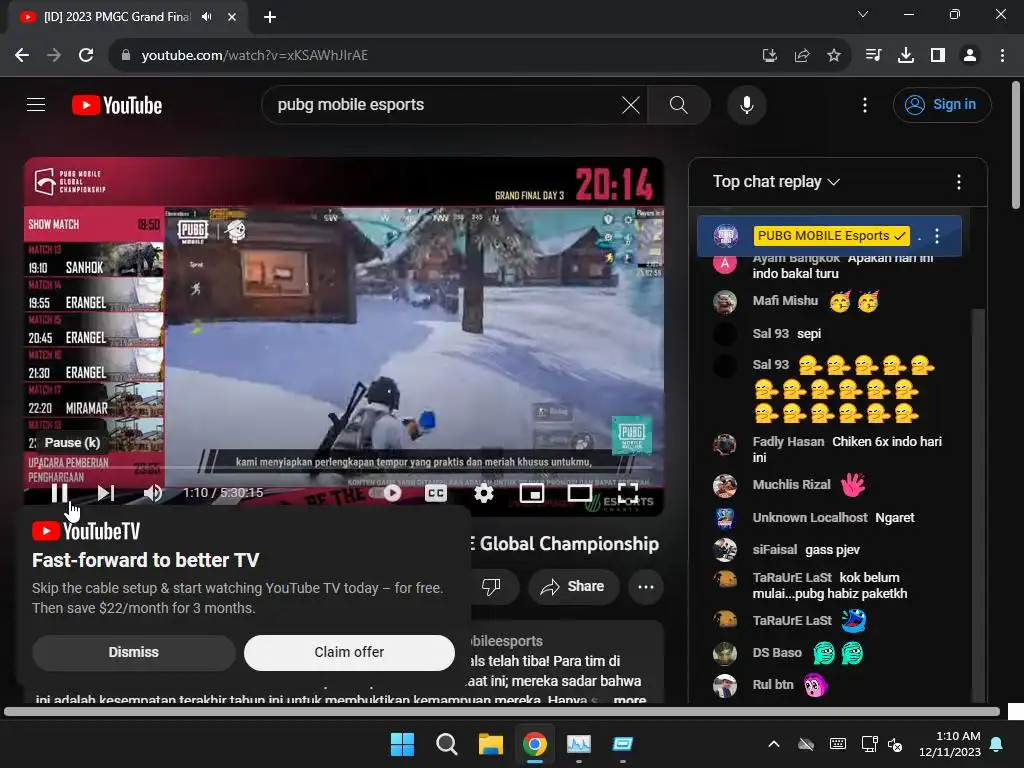Mute the video player volume
The height and width of the screenshot is (768, 1024).
coord(152,493)
